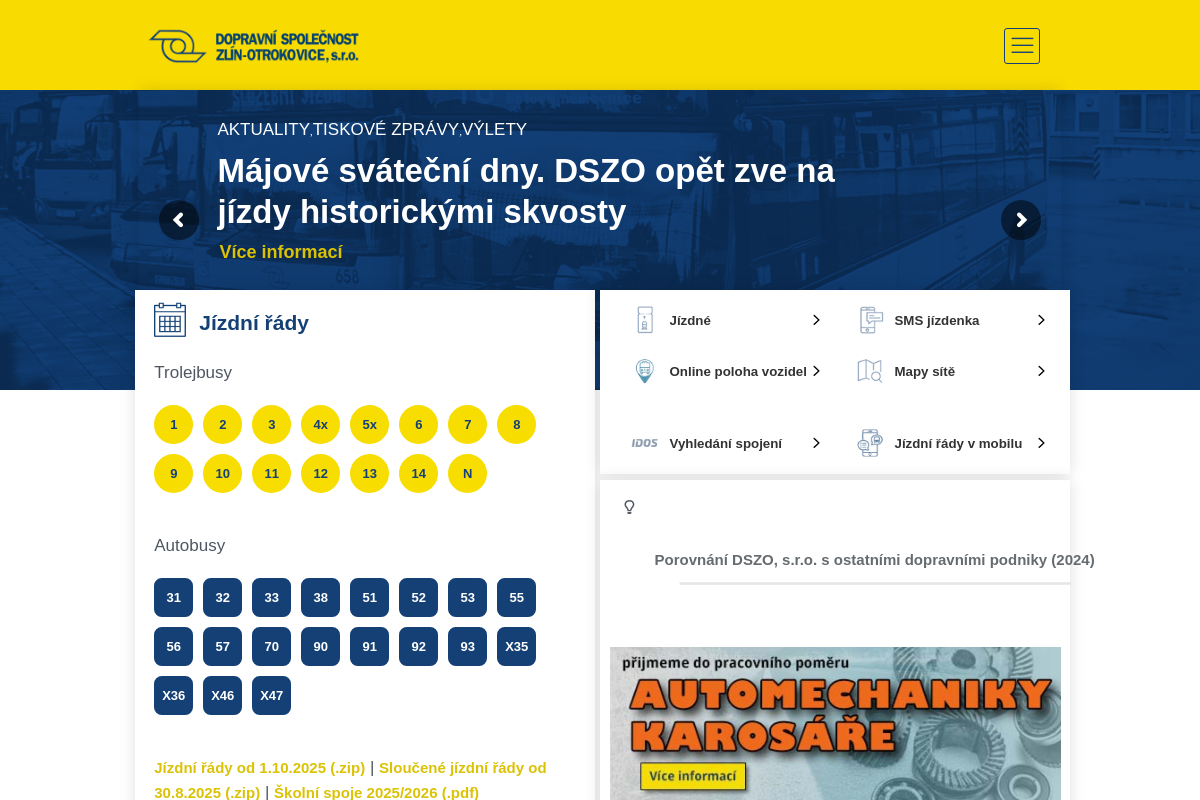Open Online poloha vozidel link
Screen dimensions: 1200x800
click(x=738, y=372)
